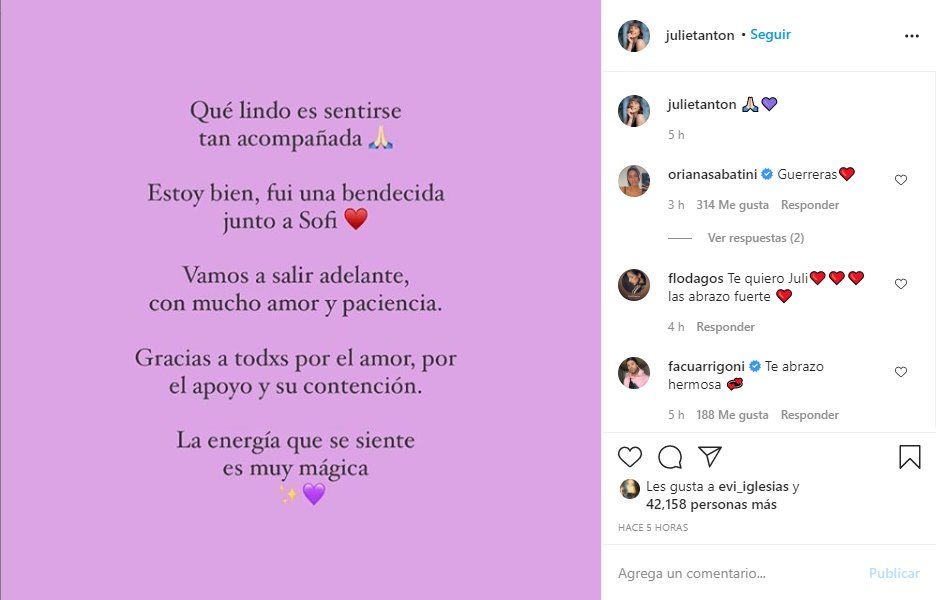Like the post with the heart icon

[630, 457]
